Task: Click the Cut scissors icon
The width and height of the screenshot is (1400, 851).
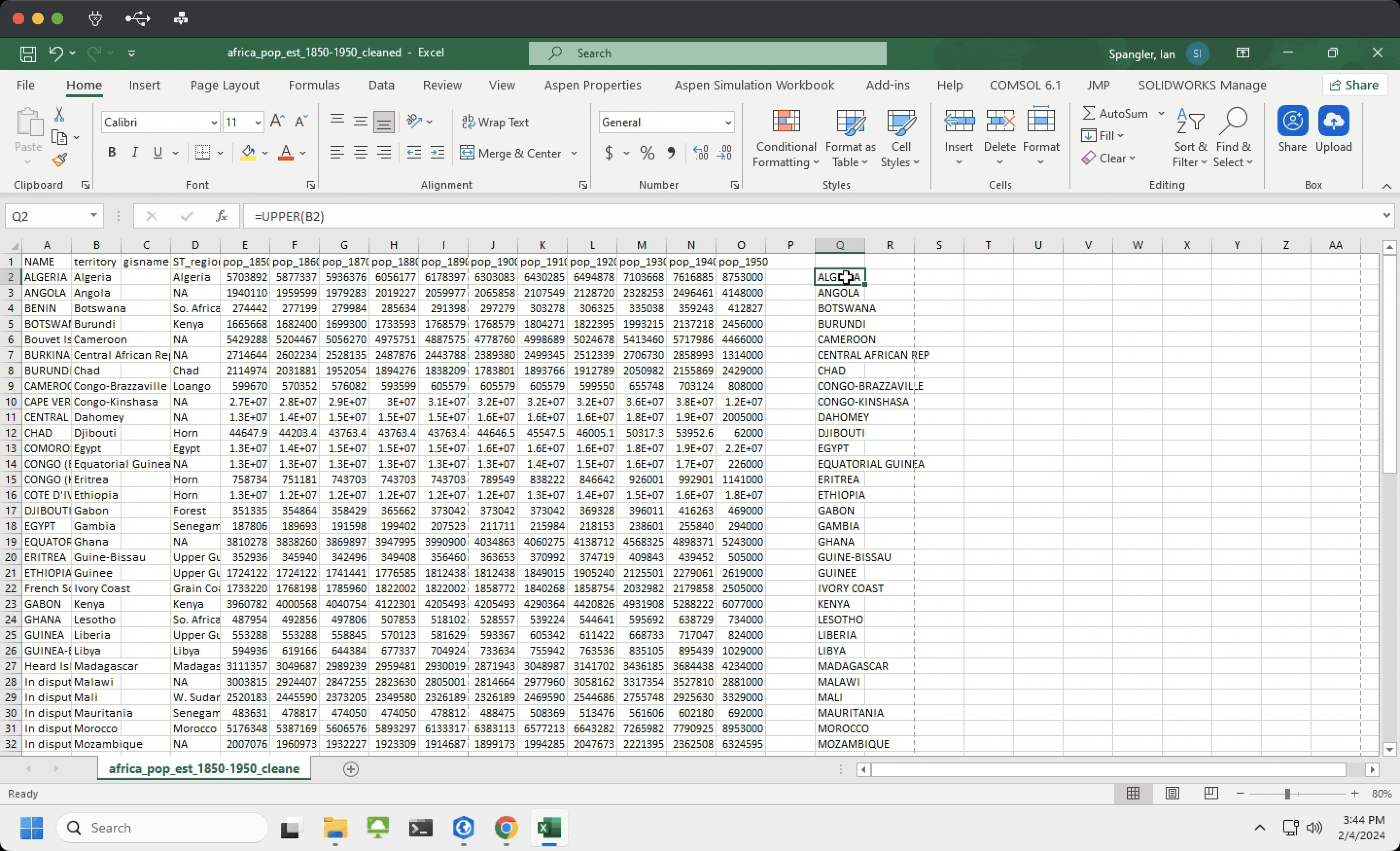Action: 59,114
